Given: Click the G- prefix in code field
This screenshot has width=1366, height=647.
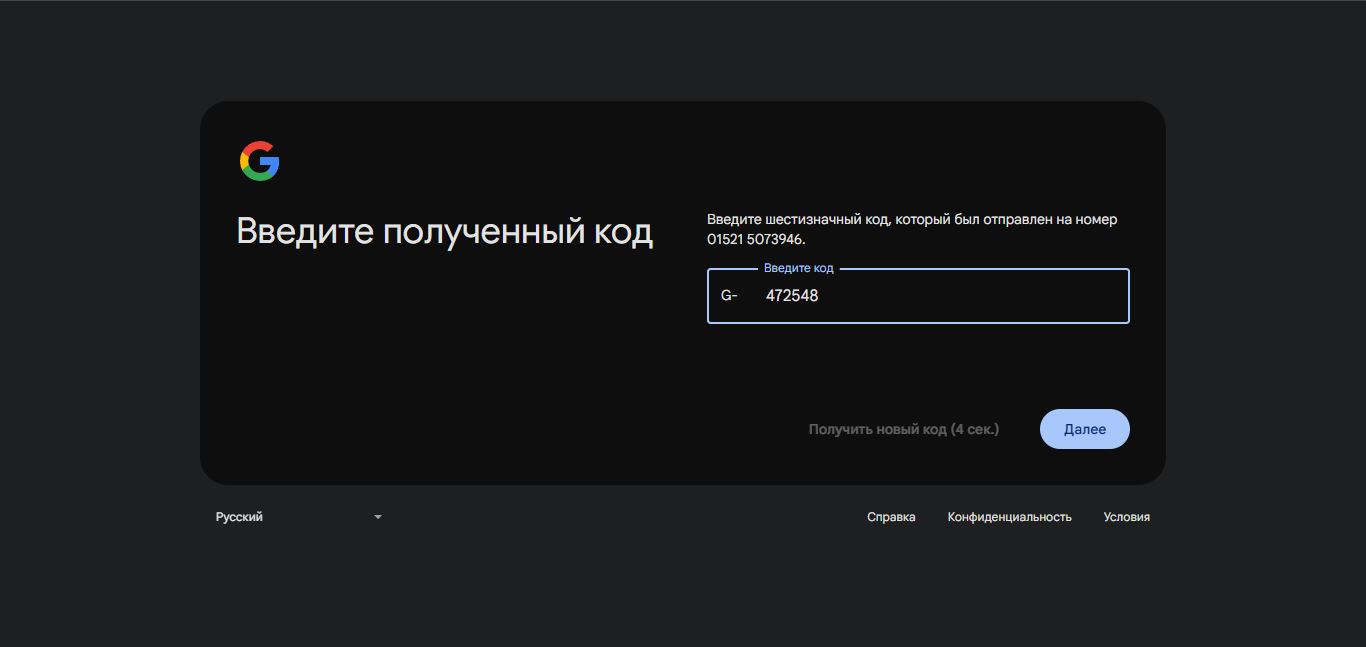Looking at the screenshot, I should coord(729,296).
